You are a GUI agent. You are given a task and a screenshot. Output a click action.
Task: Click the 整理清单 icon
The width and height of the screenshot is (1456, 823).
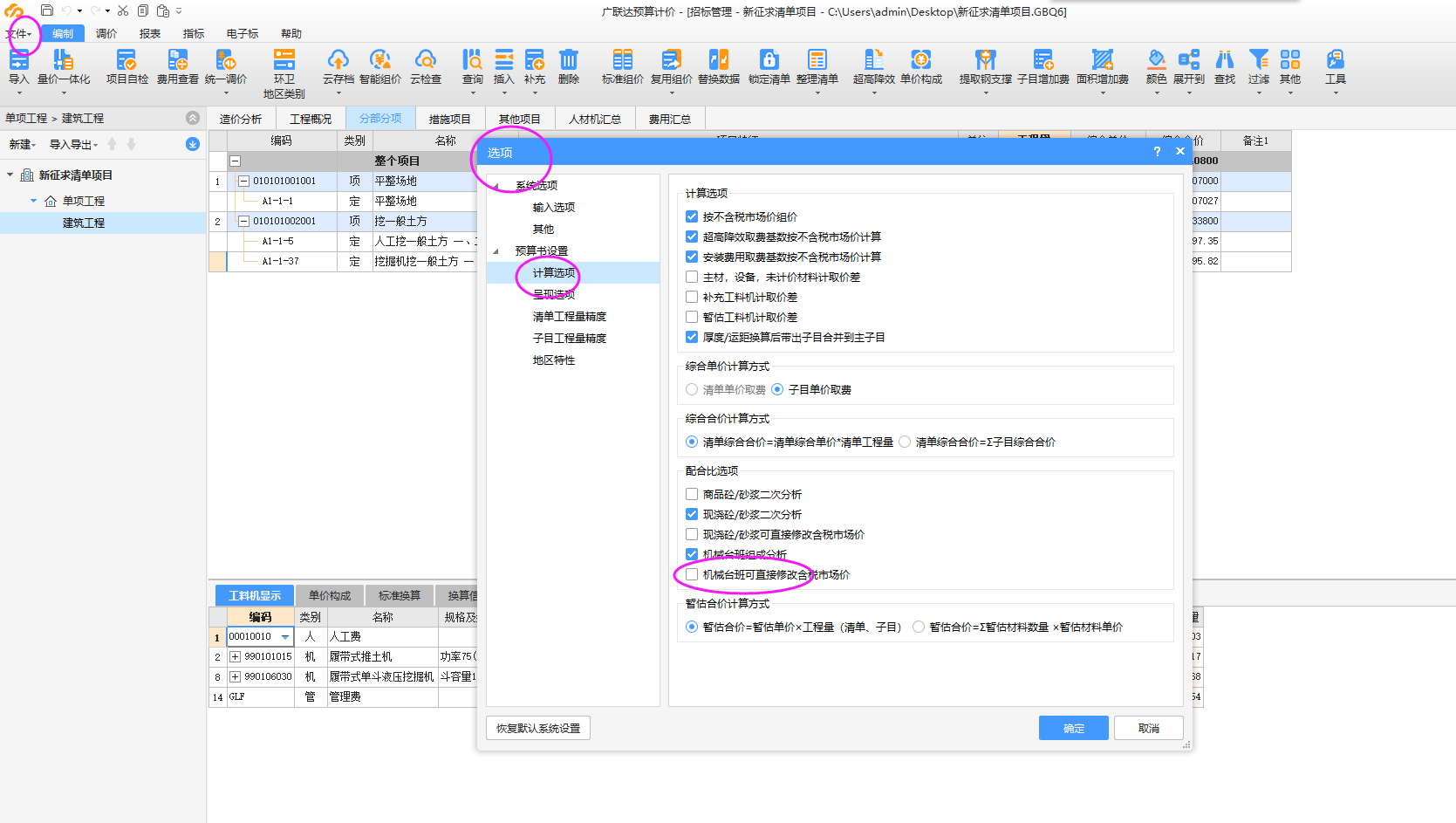(x=817, y=59)
